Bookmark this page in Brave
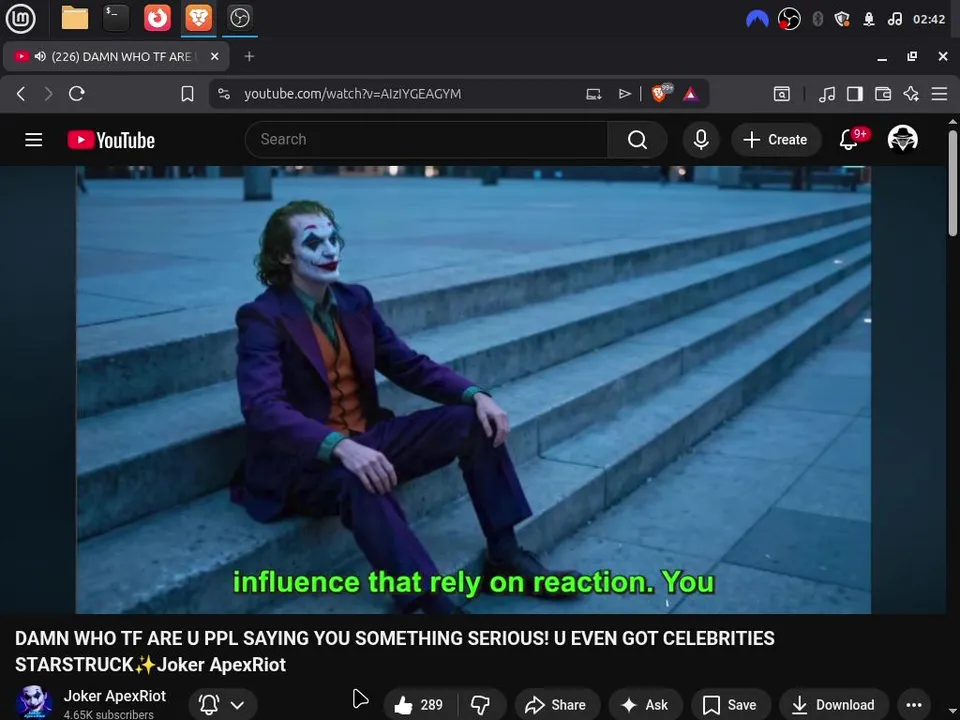This screenshot has height=720, width=960. click(187, 94)
